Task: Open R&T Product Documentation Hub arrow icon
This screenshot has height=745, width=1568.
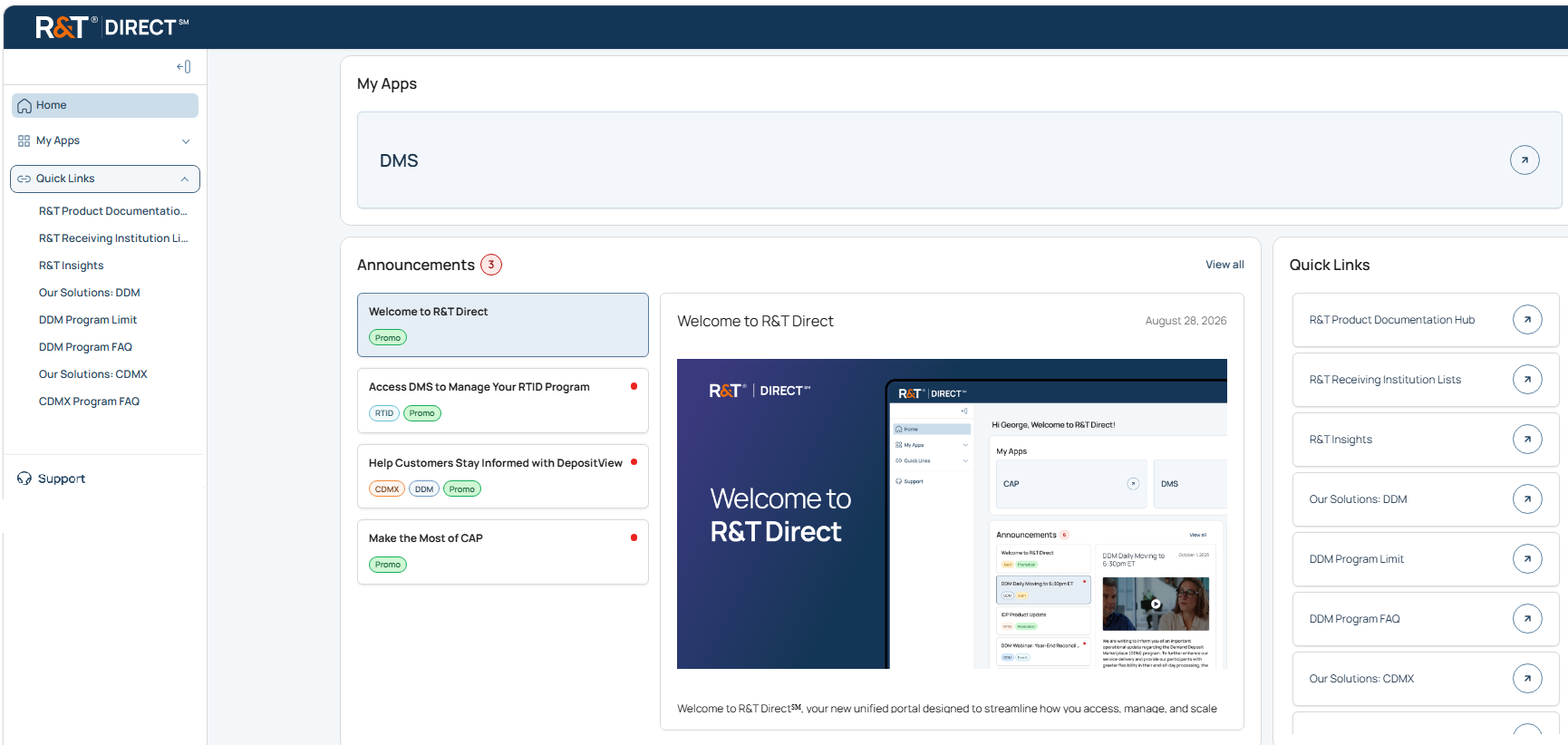Action: point(1527,320)
